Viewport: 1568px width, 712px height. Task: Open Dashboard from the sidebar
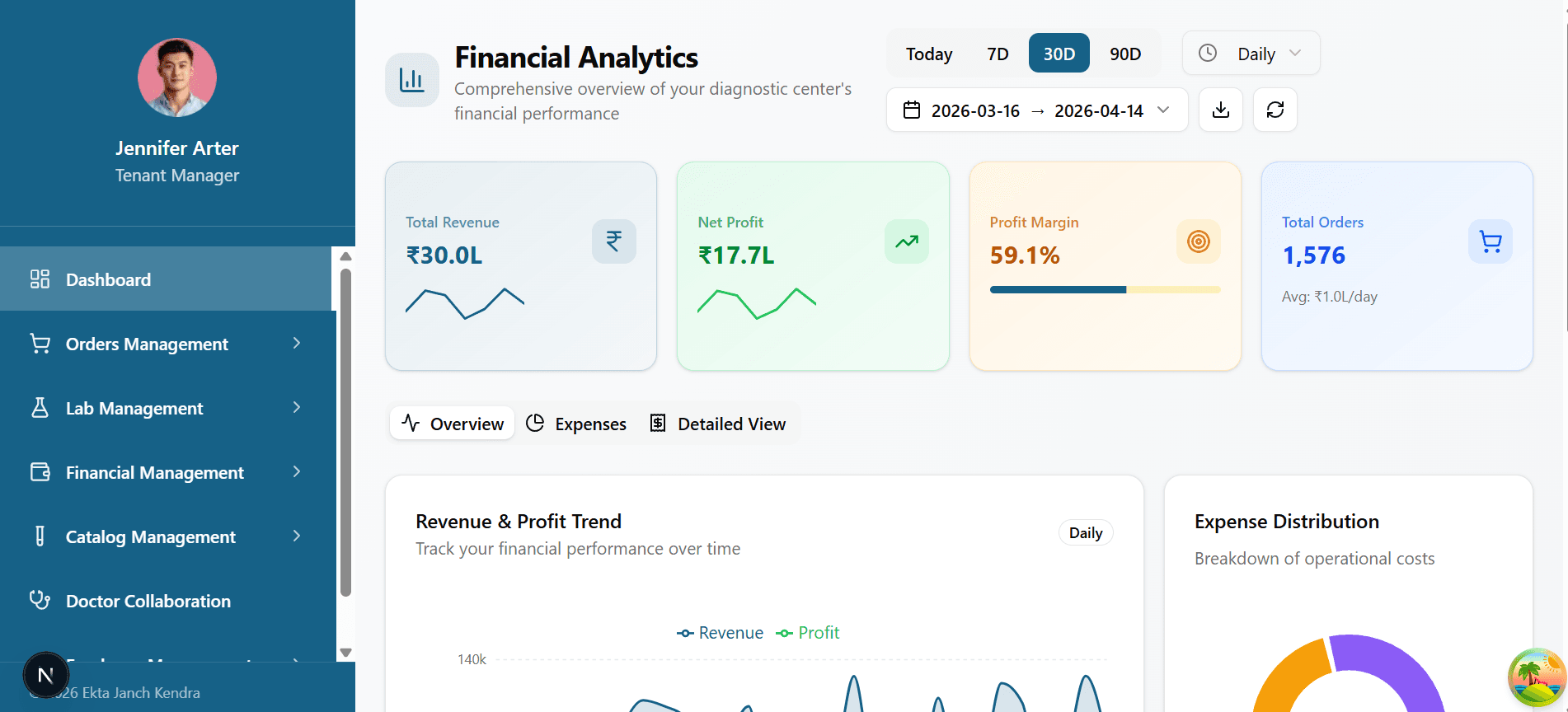click(108, 279)
